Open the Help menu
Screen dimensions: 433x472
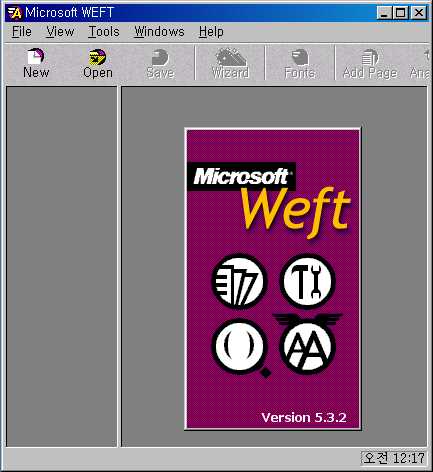click(211, 32)
